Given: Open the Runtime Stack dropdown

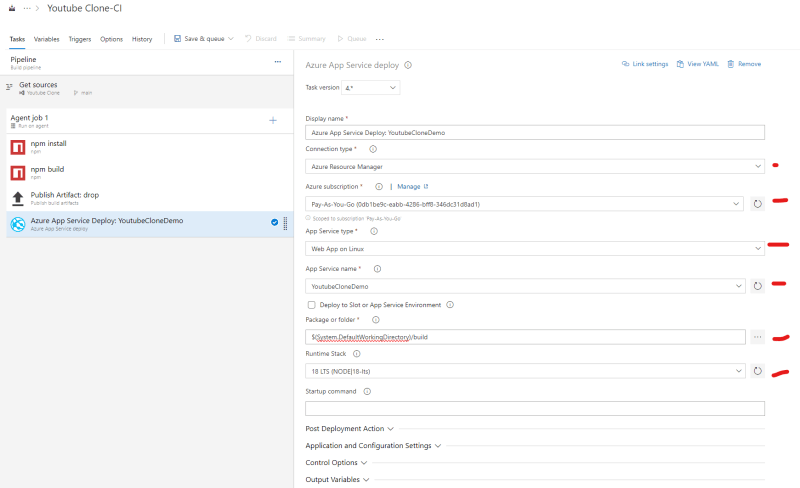Looking at the screenshot, I should tap(525, 371).
